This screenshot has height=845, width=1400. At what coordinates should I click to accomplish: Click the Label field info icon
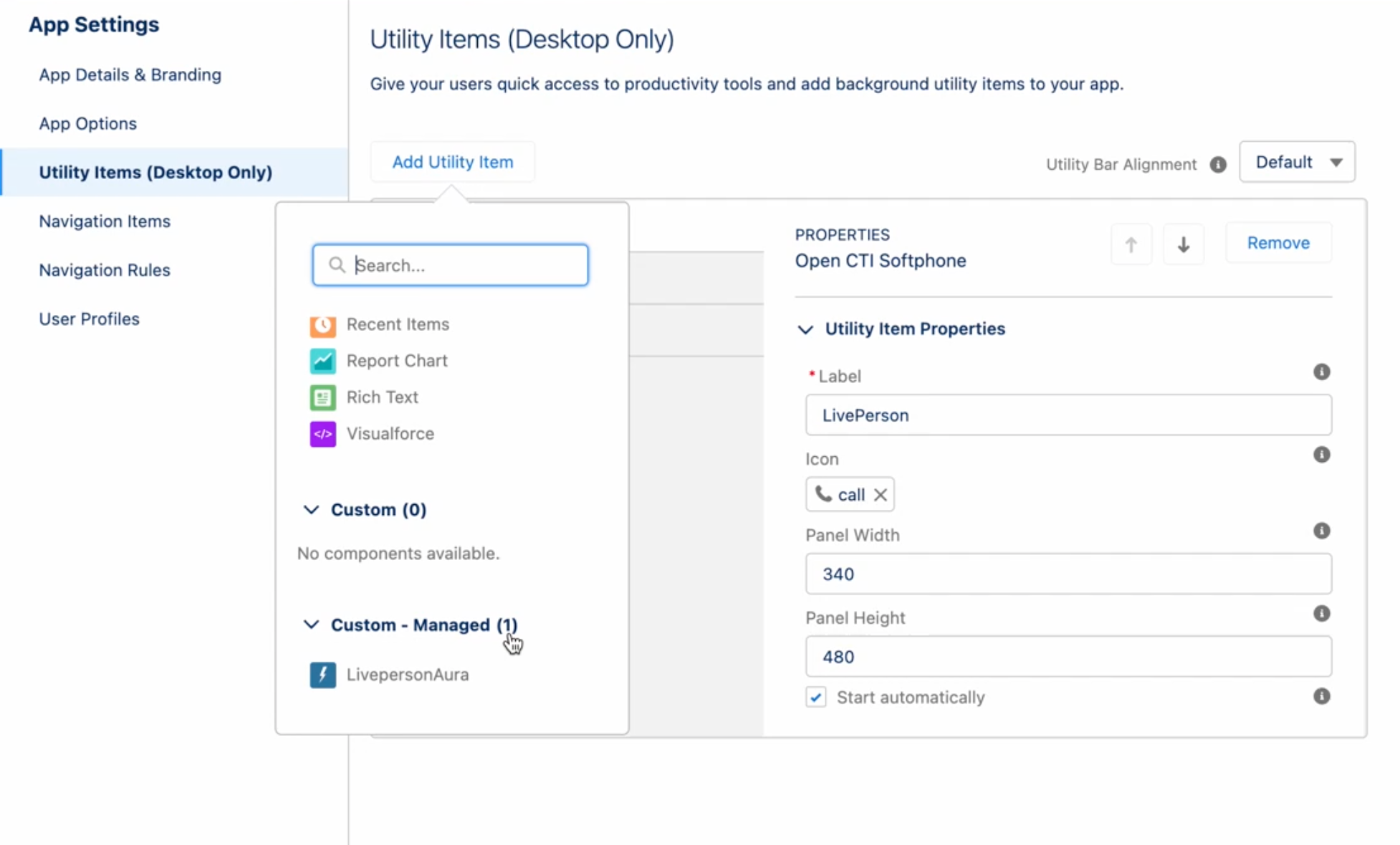[x=1321, y=372]
